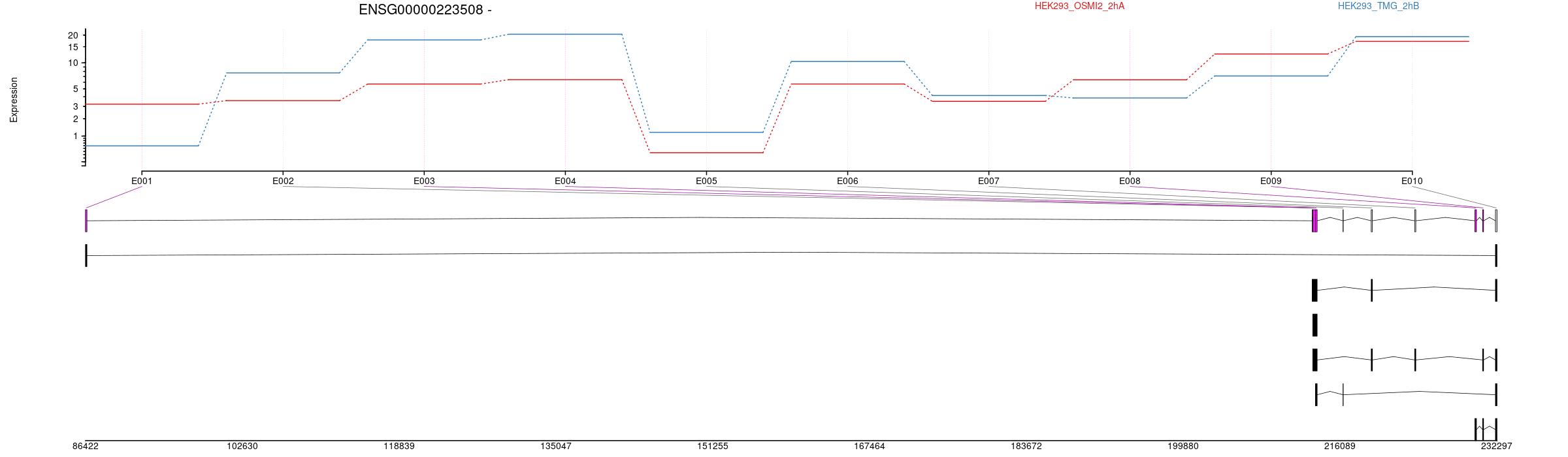Click exon label E001
Image resolution: width=1568 pixels, height=457 pixels.
(142, 181)
